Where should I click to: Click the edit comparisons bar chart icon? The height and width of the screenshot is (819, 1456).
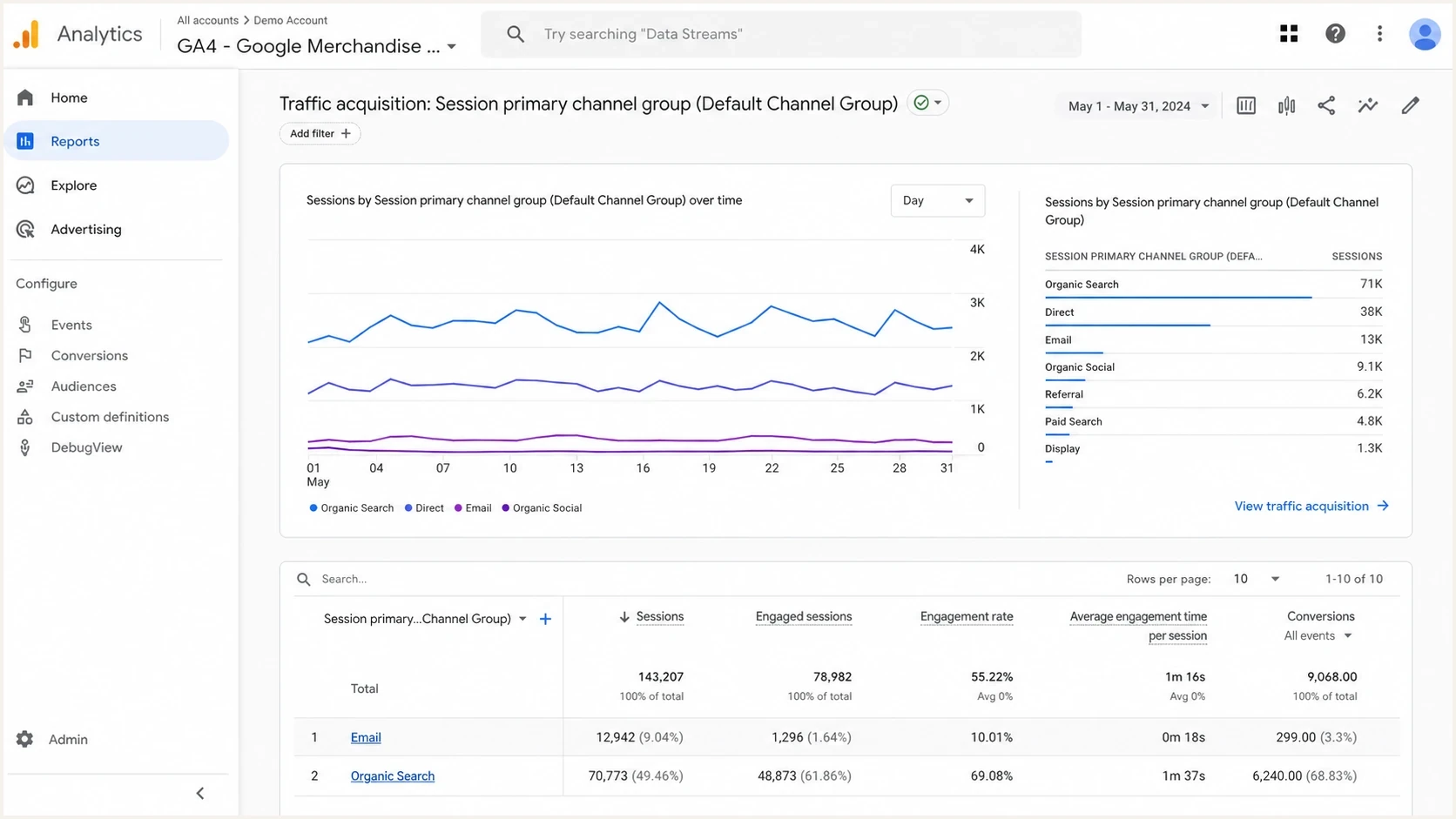(x=1286, y=106)
